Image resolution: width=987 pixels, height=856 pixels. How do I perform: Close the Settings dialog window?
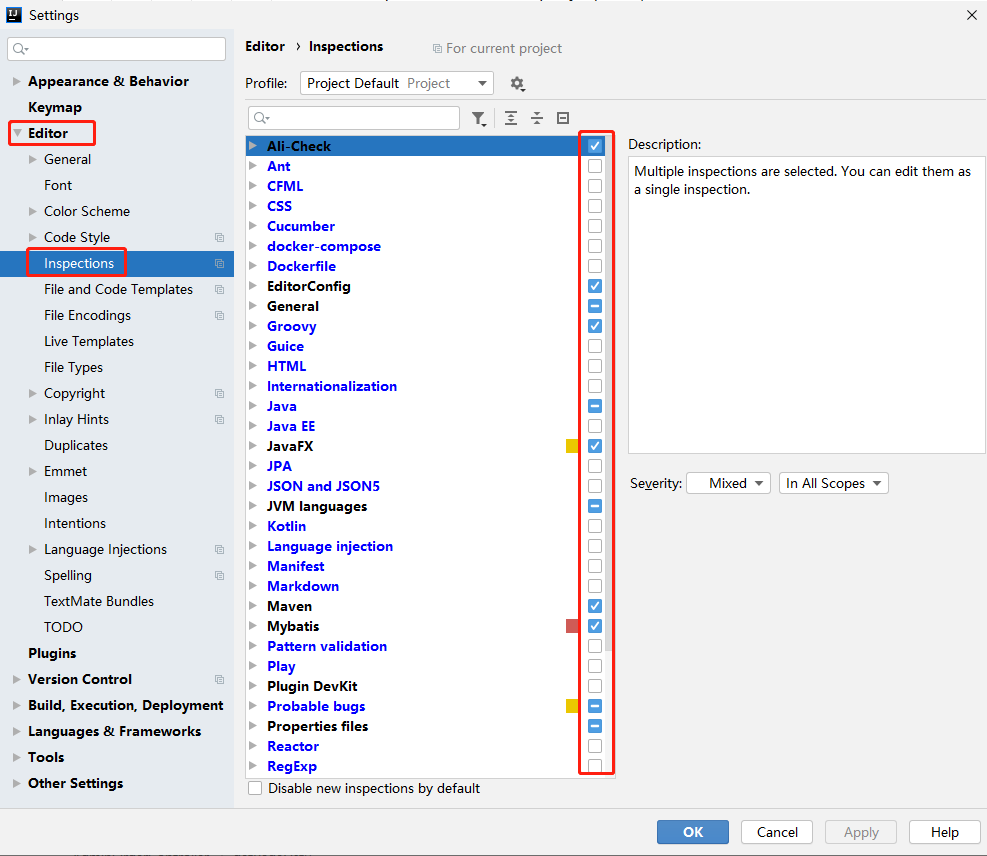click(x=971, y=15)
